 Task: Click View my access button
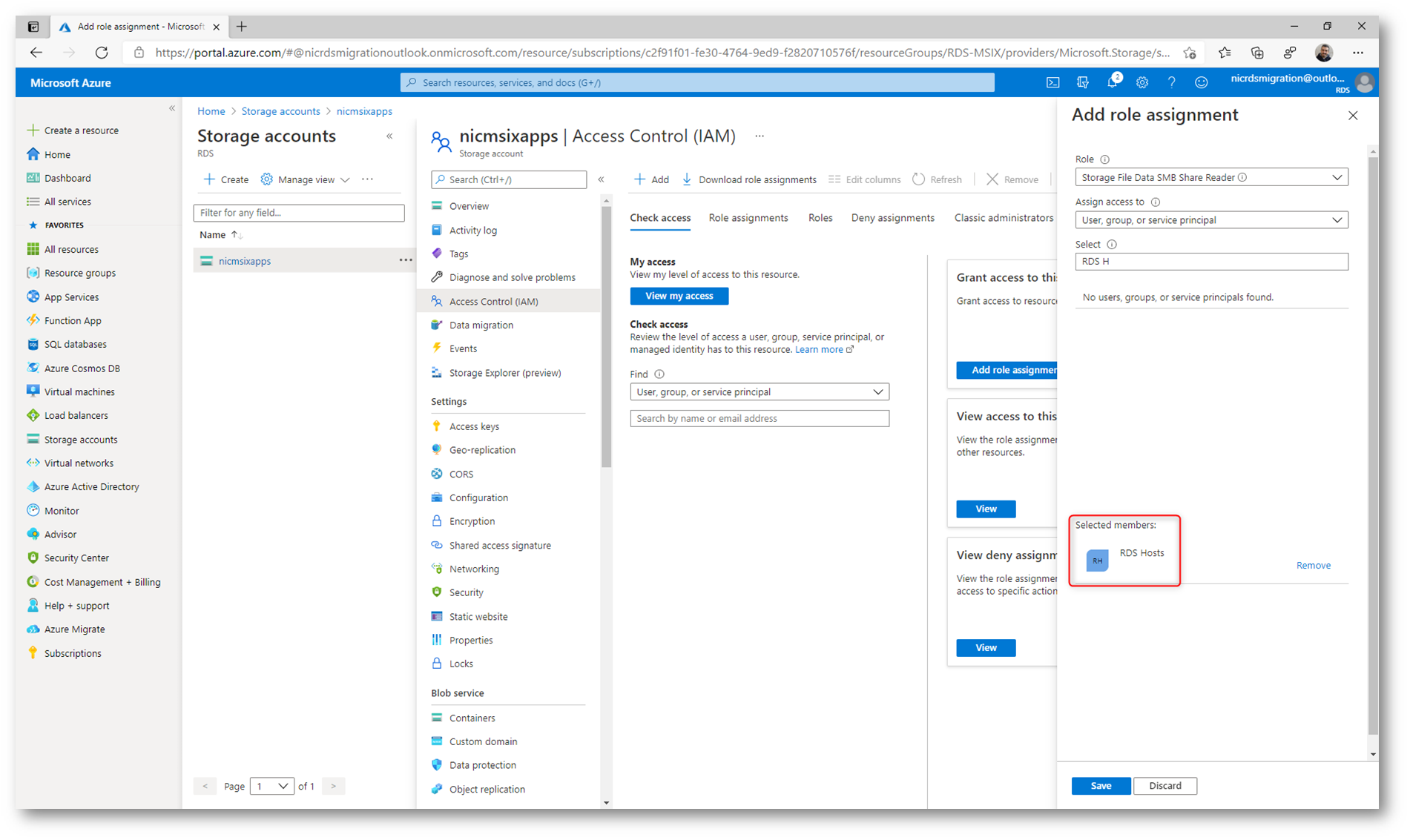click(x=679, y=296)
